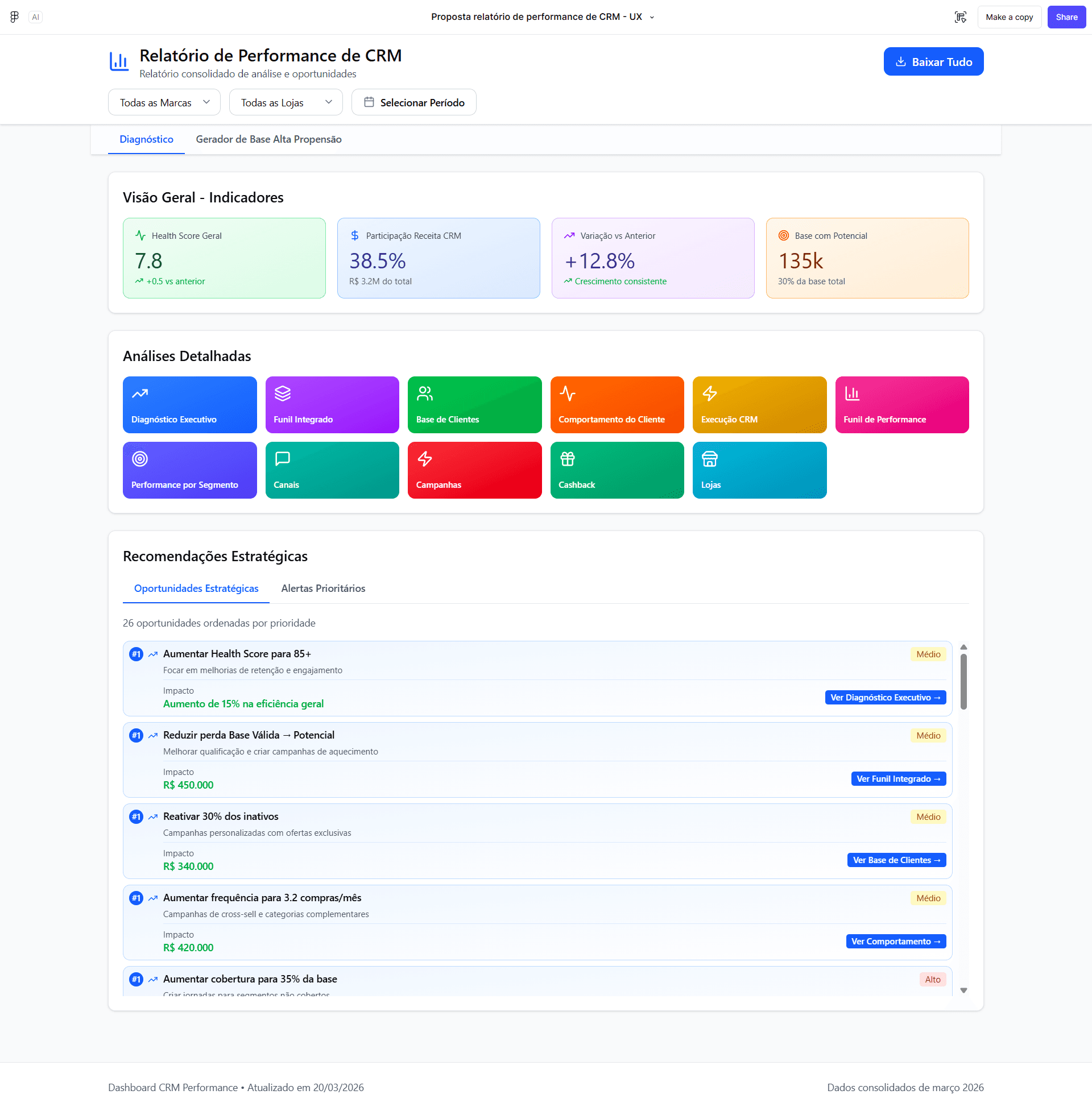Click Ver Diagnóstico Executivo link button
The width and height of the screenshot is (1092, 1111).
click(x=885, y=698)
